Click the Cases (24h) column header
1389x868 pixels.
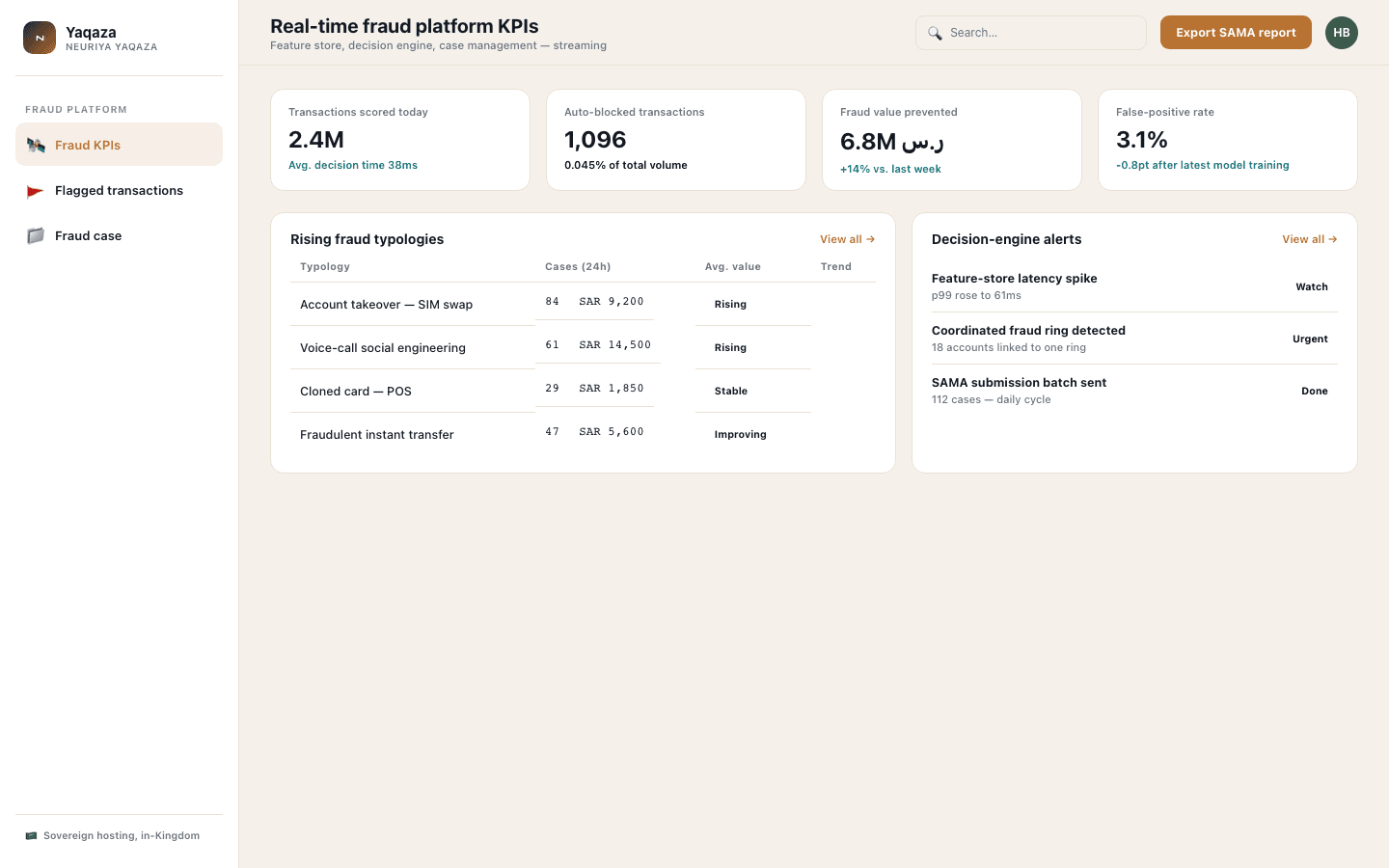coord(578,267)
